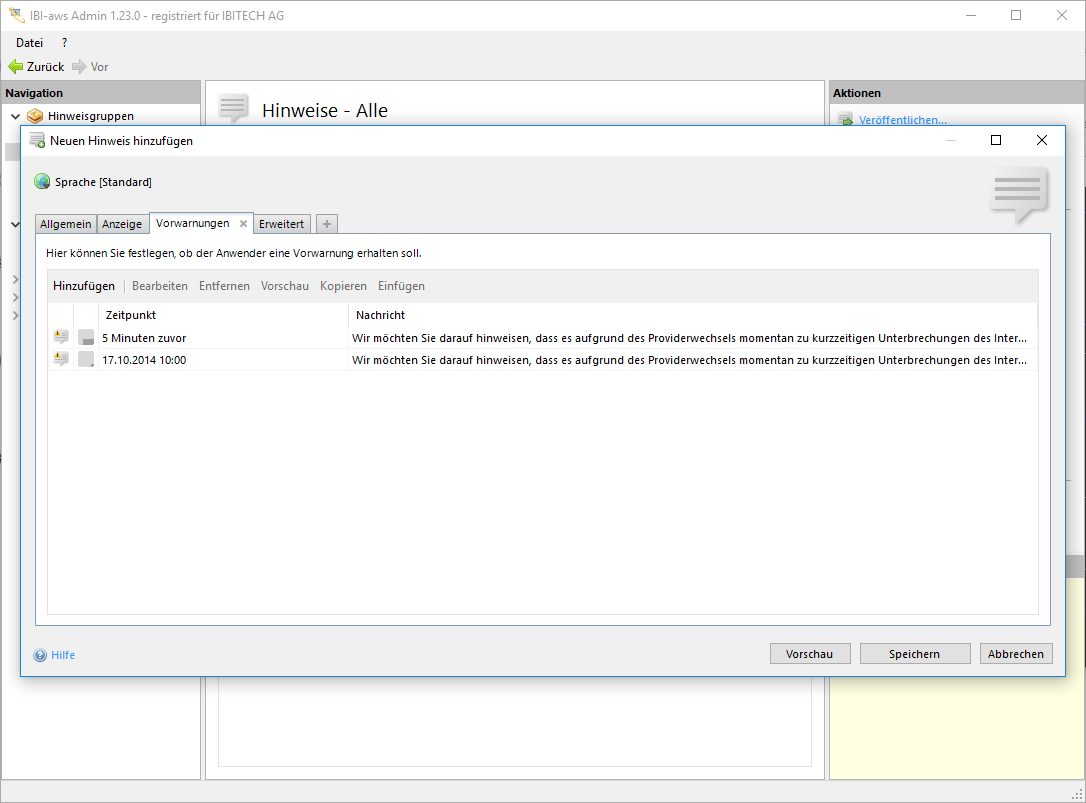Screen dimensions: 1086x803
Task: Go to the Erweitert tab
Action: click(281, 224)
